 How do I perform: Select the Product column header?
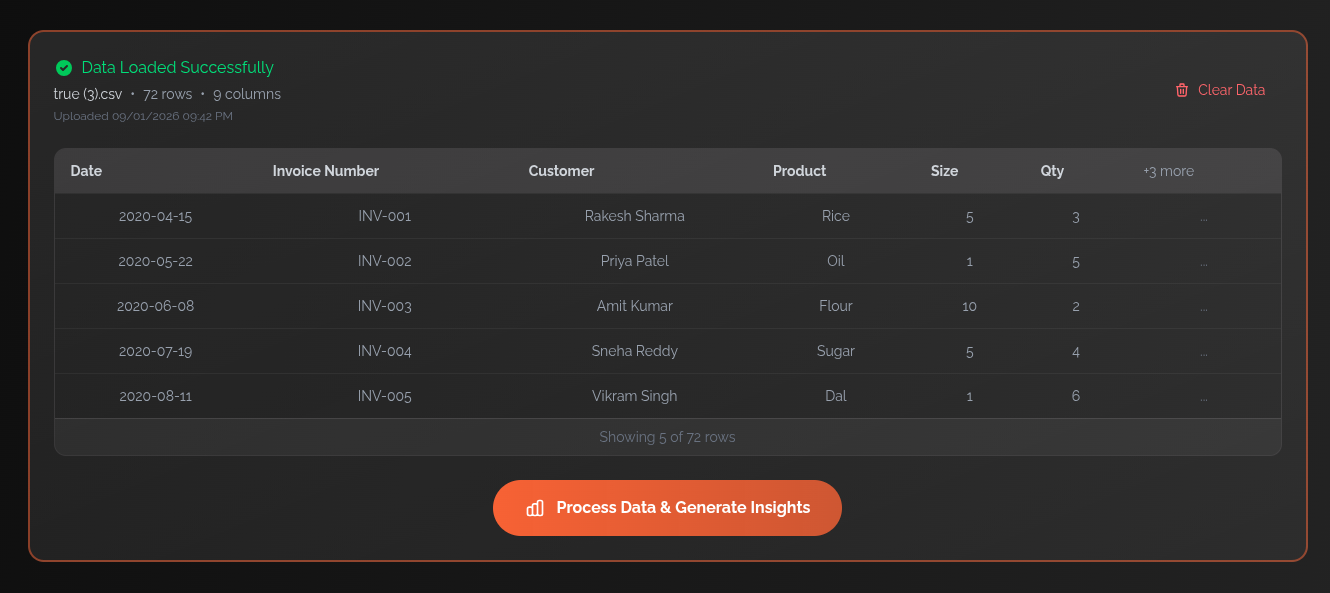coord(799,171)
